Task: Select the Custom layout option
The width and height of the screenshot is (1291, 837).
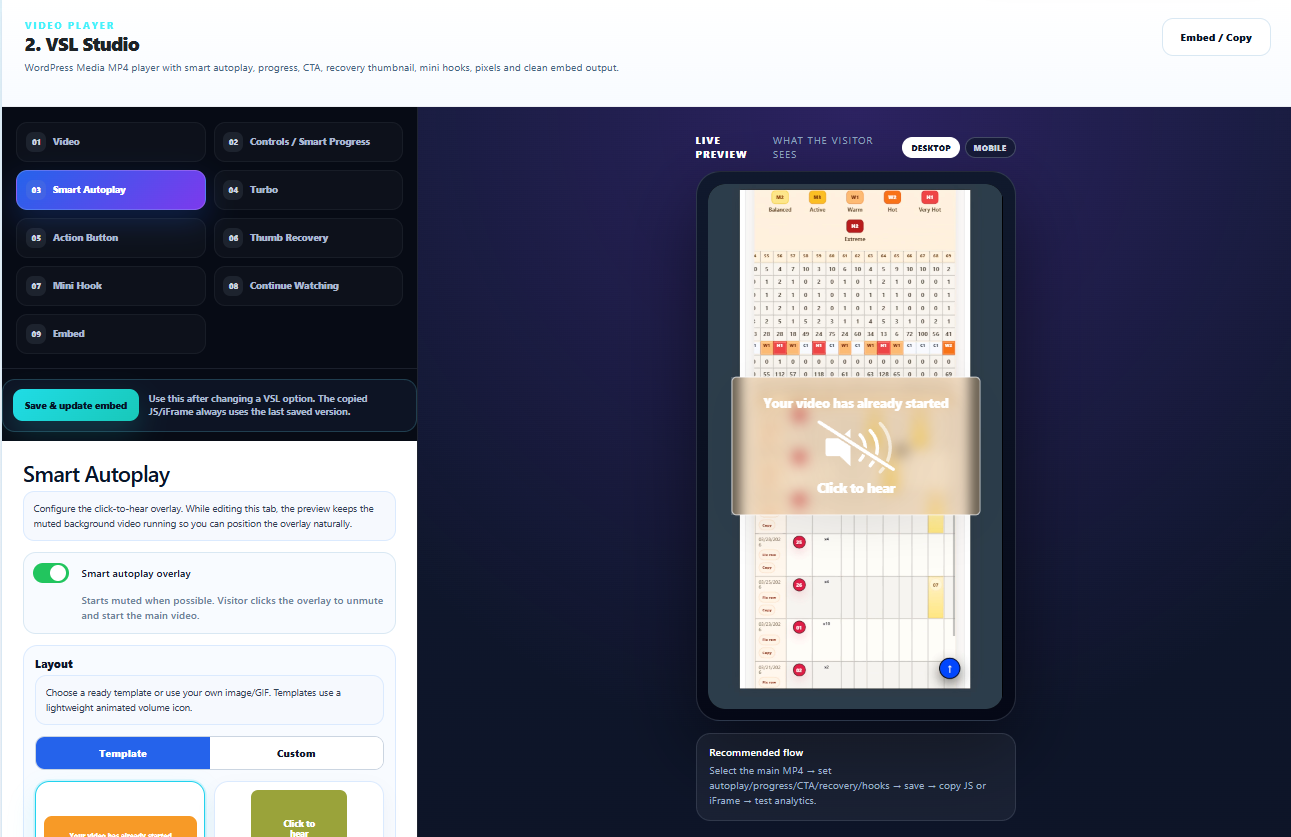Action: tap(296, 753)
